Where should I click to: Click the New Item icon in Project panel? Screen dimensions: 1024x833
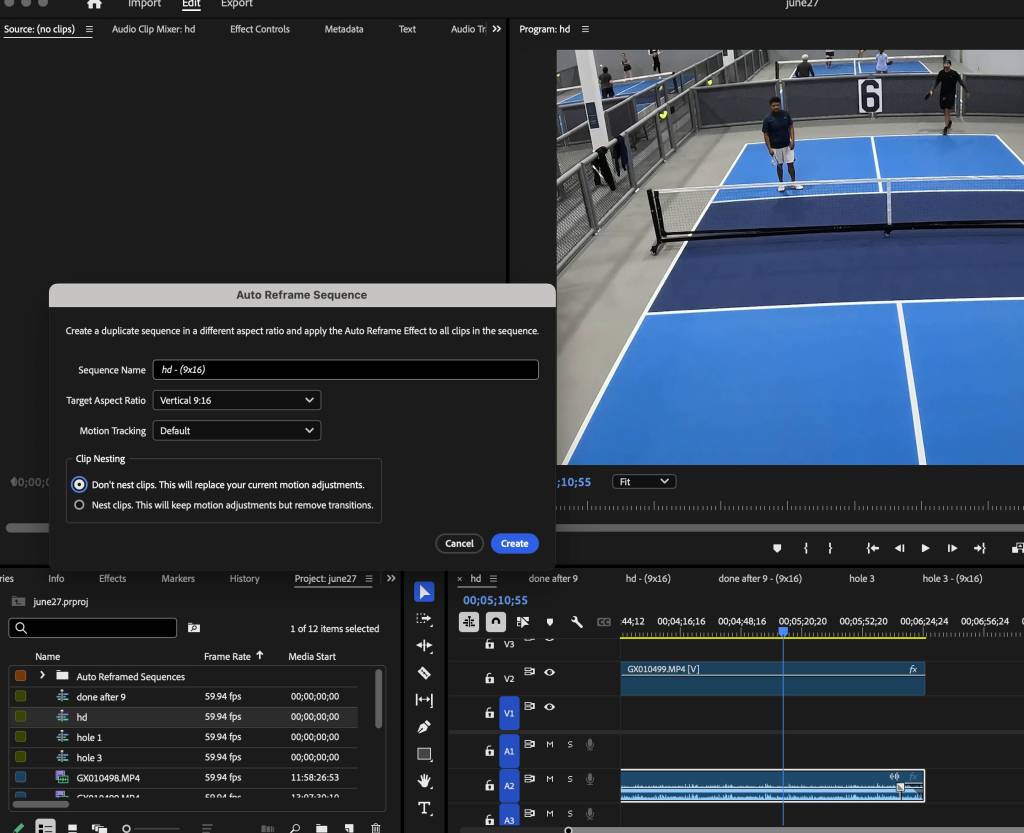click(x=349, y=828)
